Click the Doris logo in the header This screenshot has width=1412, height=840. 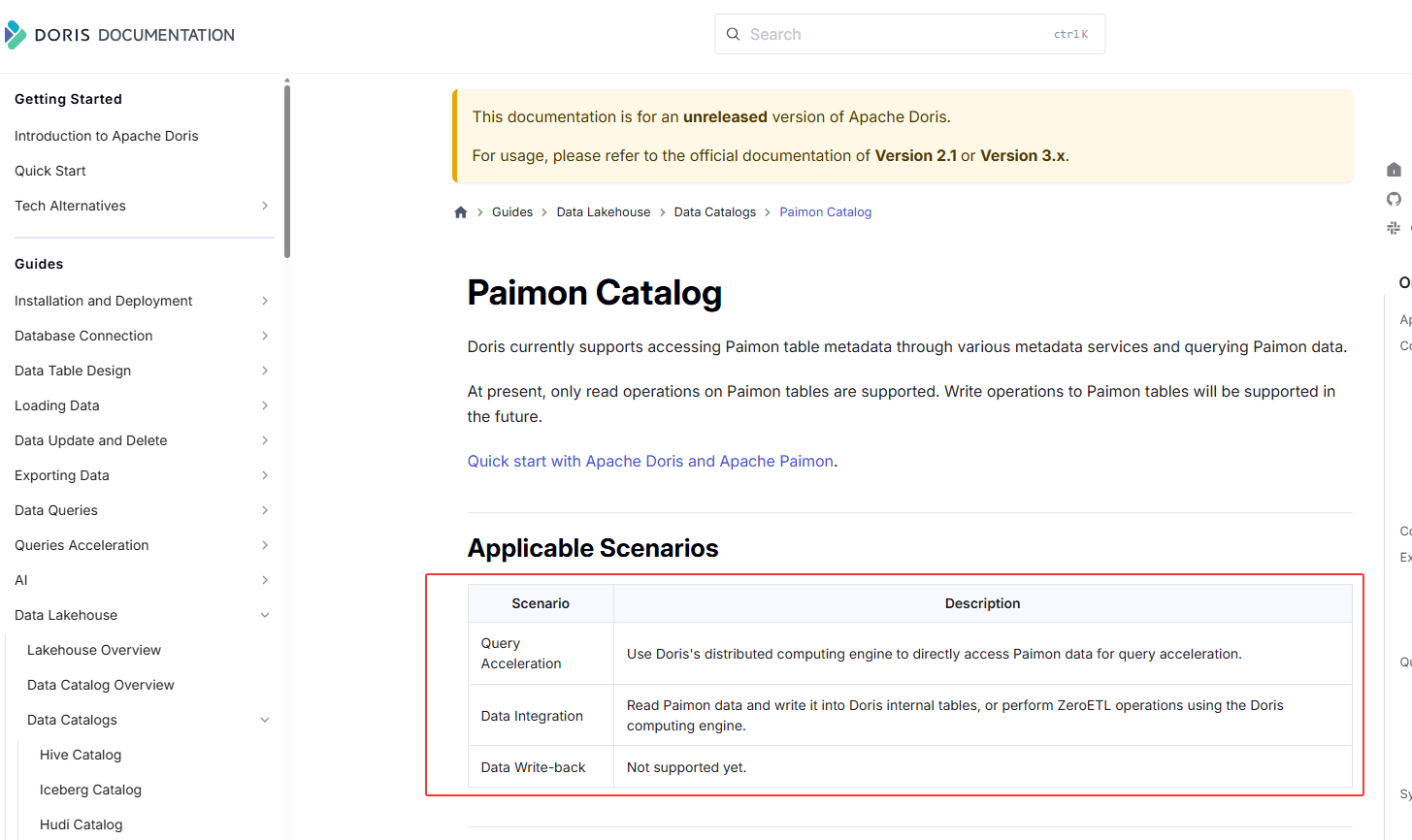point(16,35)
